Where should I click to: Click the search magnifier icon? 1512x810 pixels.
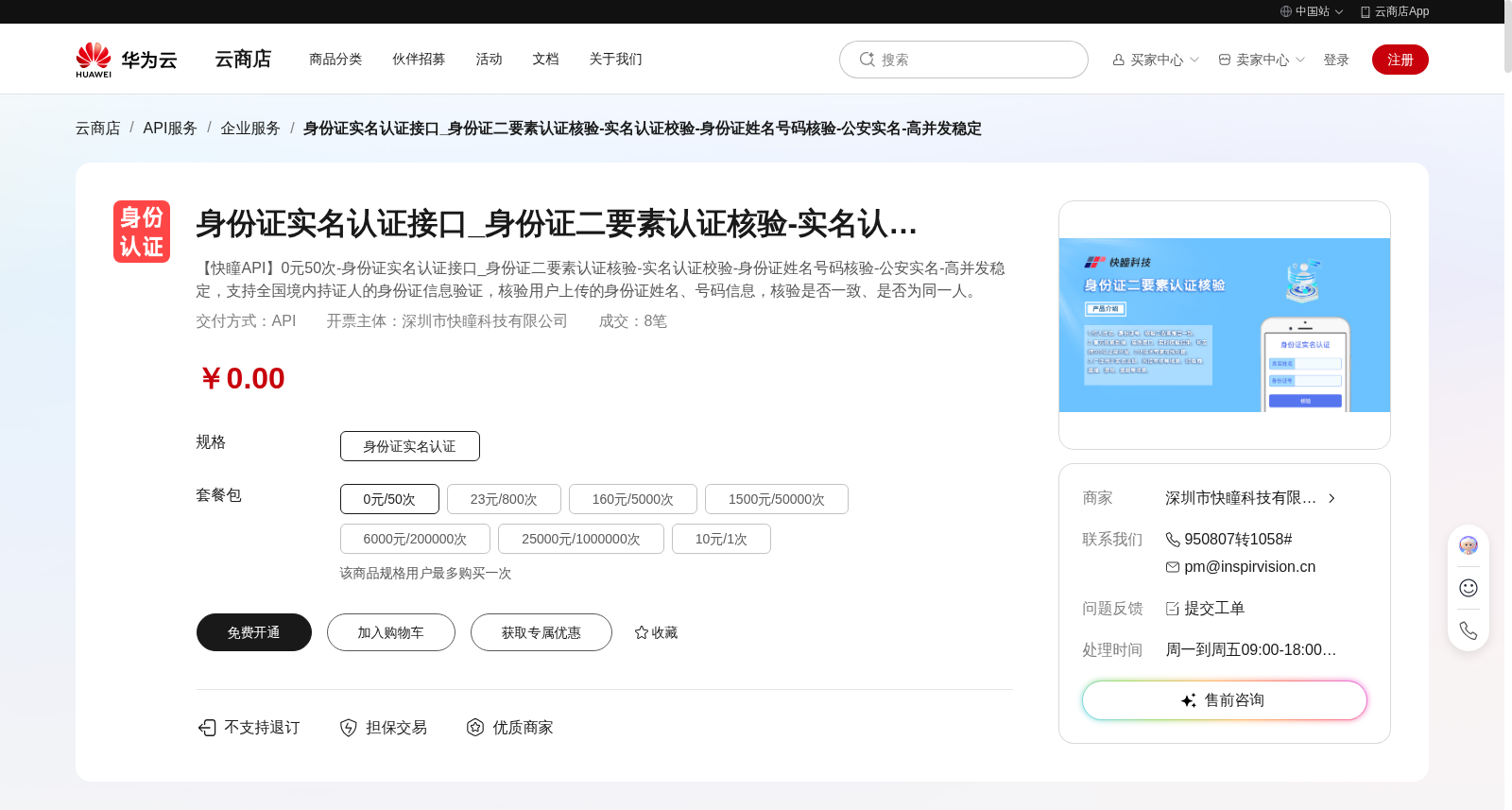click(x=867, y=60)
